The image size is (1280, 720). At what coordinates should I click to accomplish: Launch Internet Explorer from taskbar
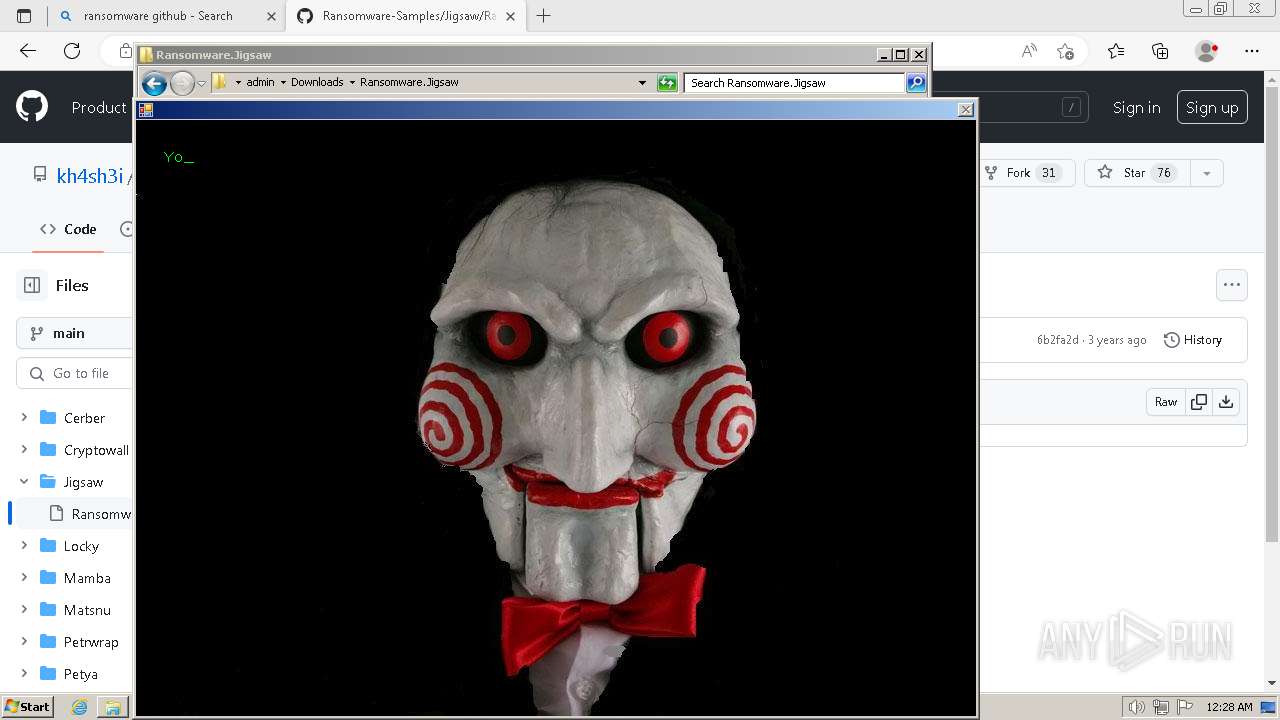[79, 707]
